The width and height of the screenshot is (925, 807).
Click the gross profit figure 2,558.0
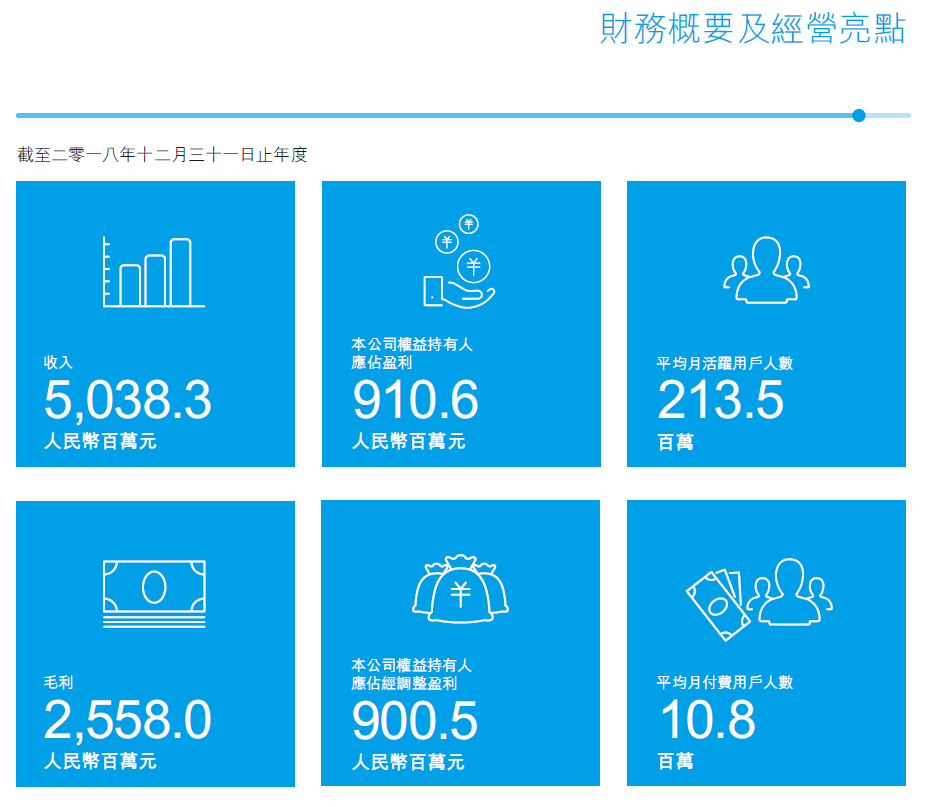(x=127, y=720)
